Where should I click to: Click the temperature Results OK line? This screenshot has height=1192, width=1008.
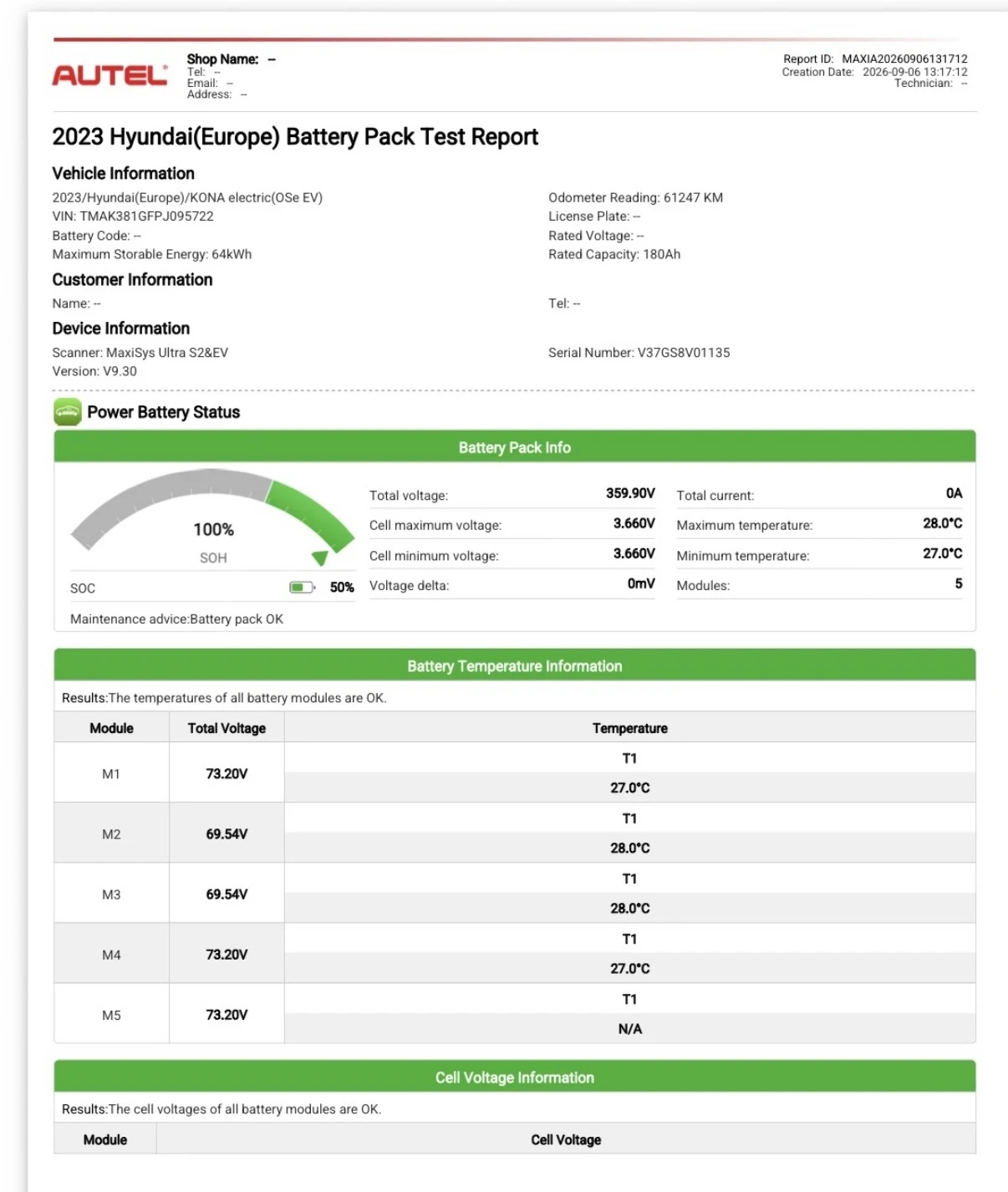click(x=224, y=698)
